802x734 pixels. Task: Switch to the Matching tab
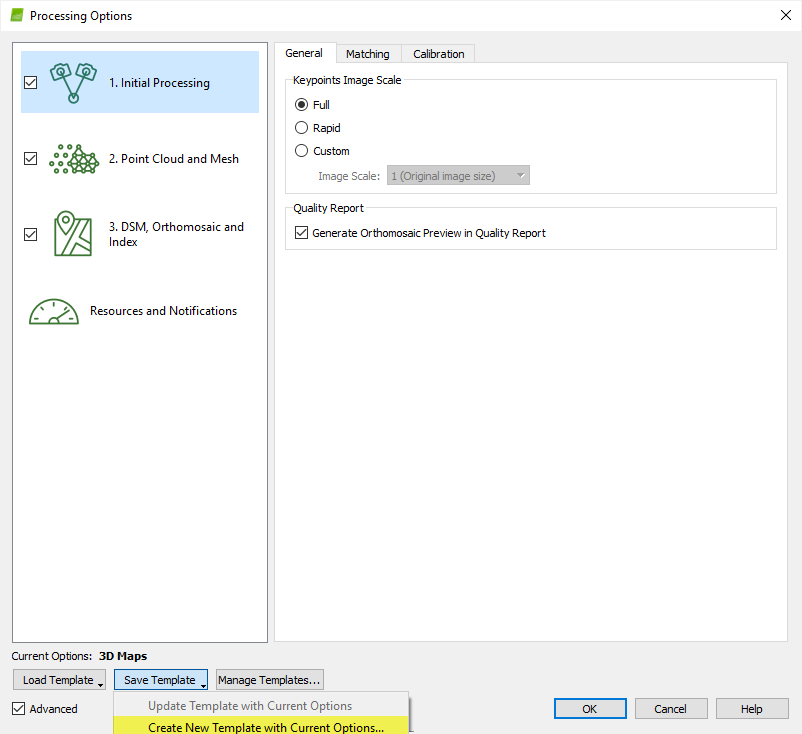(x=367, y=54)
